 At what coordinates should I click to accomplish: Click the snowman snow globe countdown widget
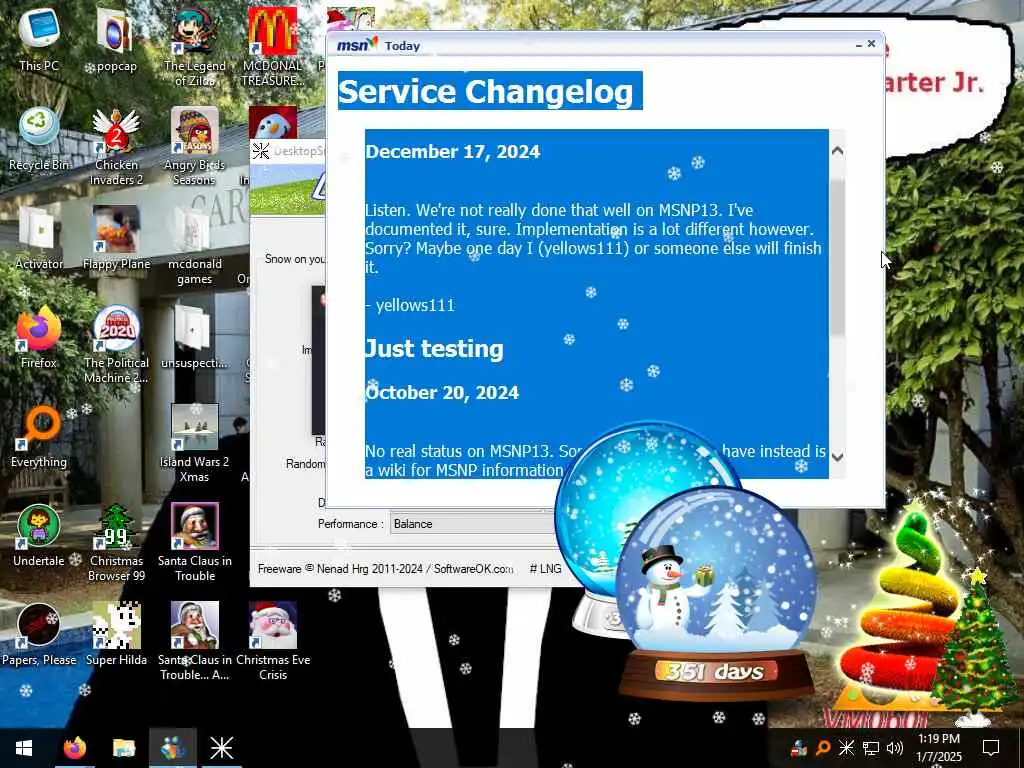pos(715,594)
